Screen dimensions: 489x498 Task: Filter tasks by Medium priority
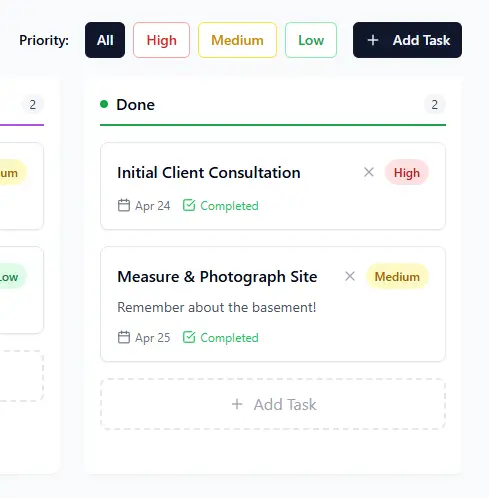(x=237, y=40)
